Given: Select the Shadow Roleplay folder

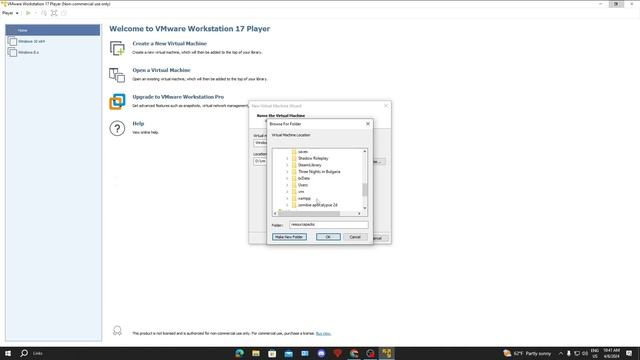Looking at the screenshot, I should [x=313, y=158].
